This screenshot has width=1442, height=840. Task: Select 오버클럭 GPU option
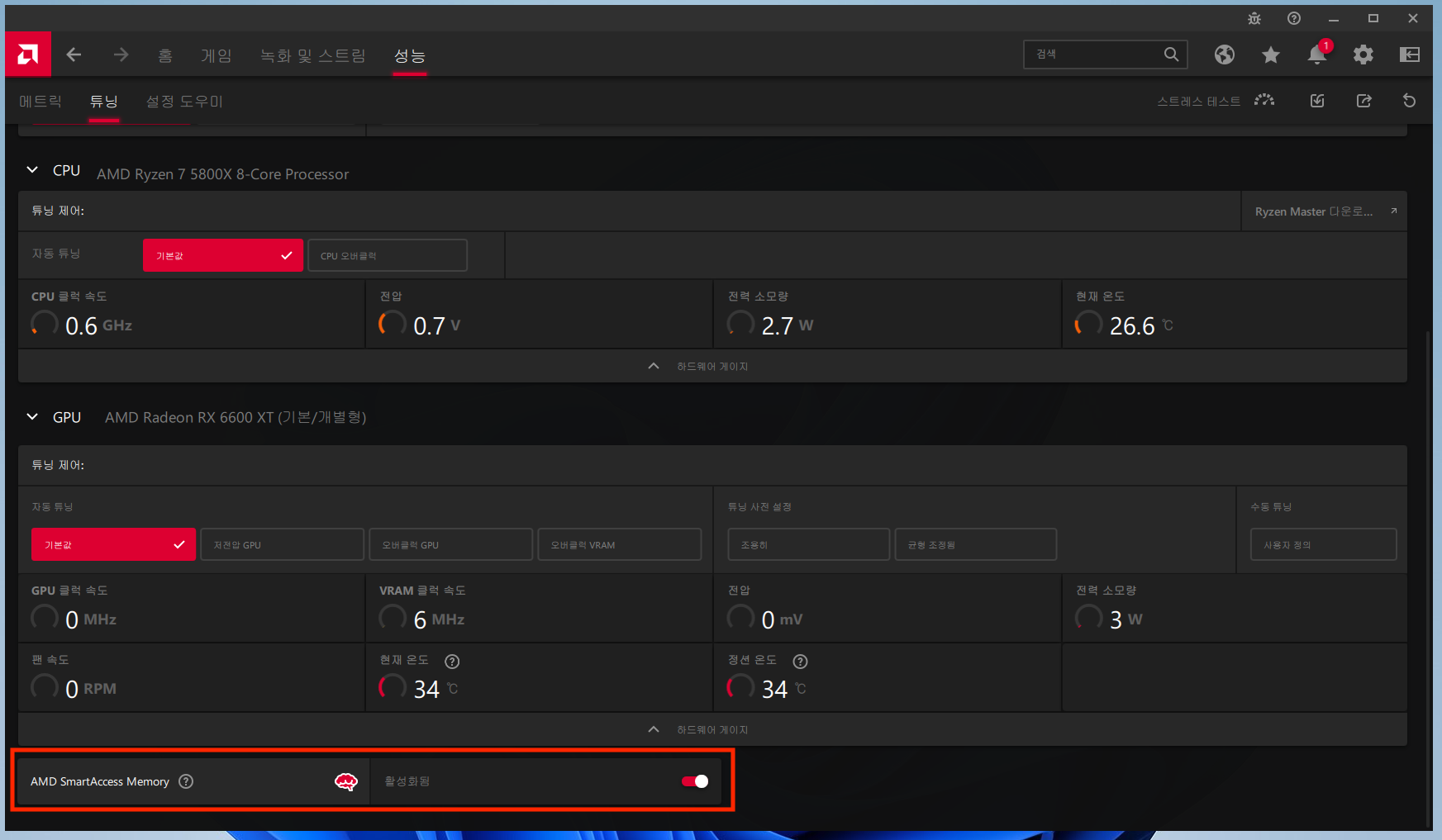[x=450, y=544]
